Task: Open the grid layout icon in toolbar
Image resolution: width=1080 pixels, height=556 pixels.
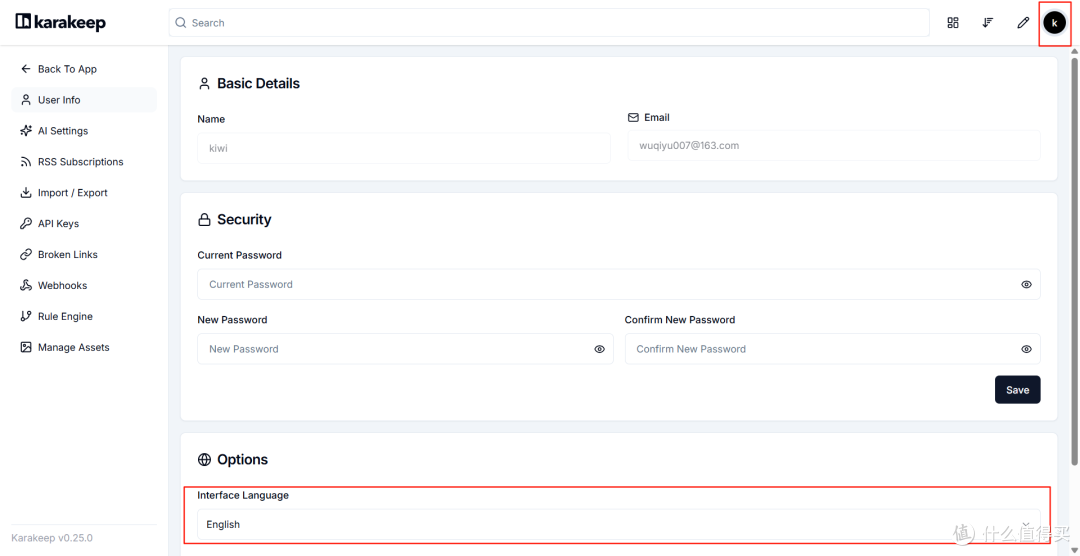Action: tap(953, 22)
